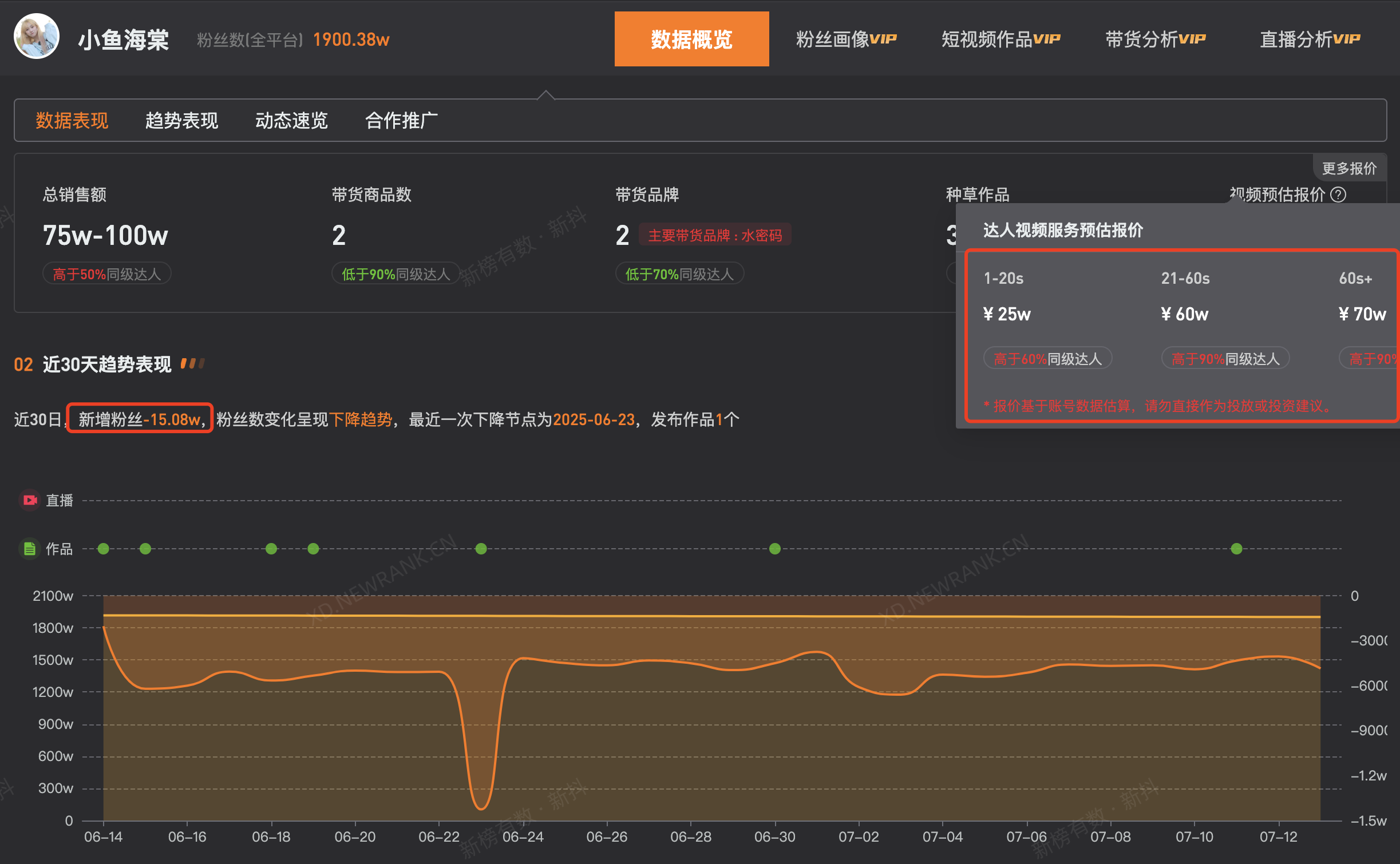Click the 作品 dot on 07-11
The height and width of the screenshot is (864, 1400).
point(1237,549)
